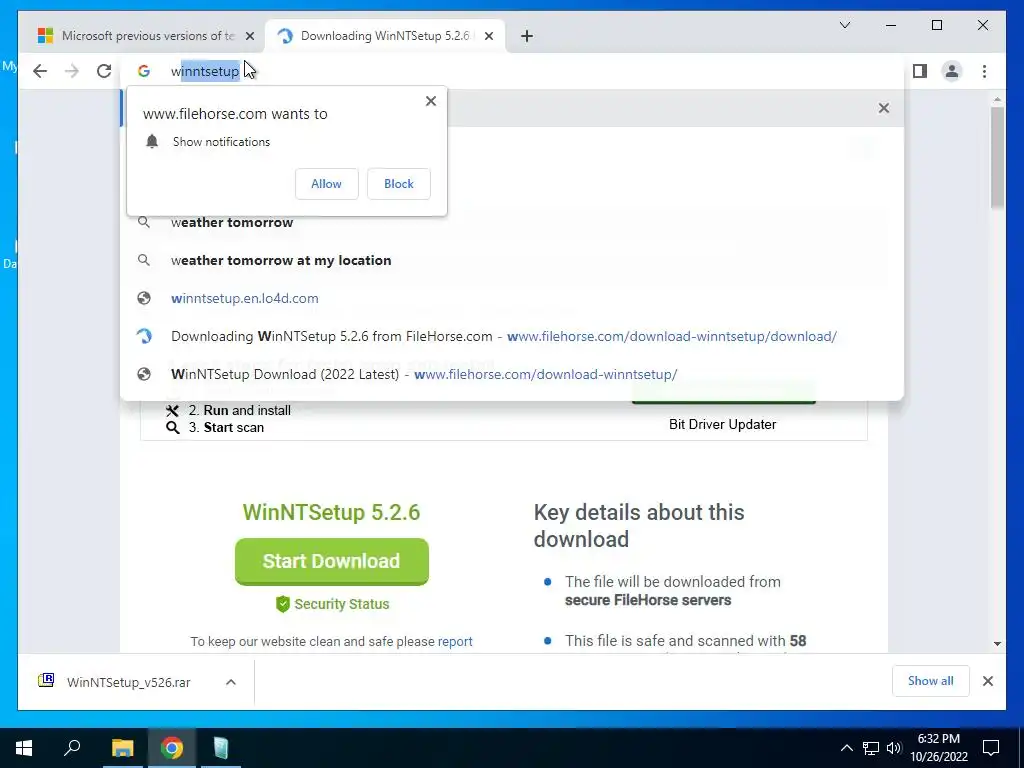Click the tools icon beside Run and install

coord(172,411)
